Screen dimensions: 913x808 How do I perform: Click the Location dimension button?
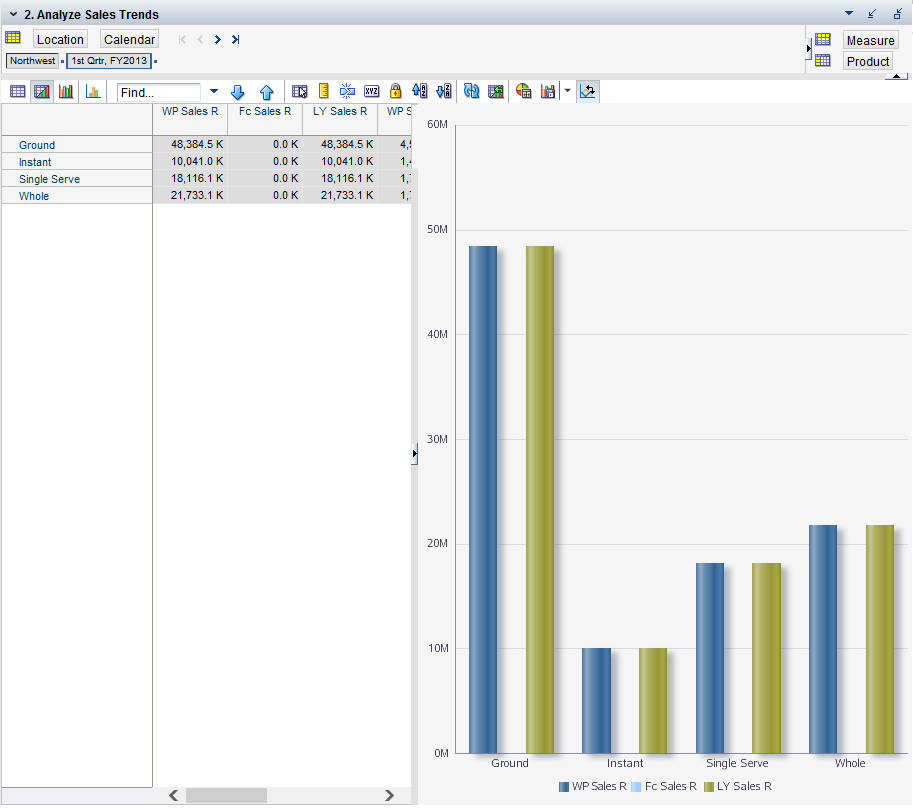coord(60,39)
